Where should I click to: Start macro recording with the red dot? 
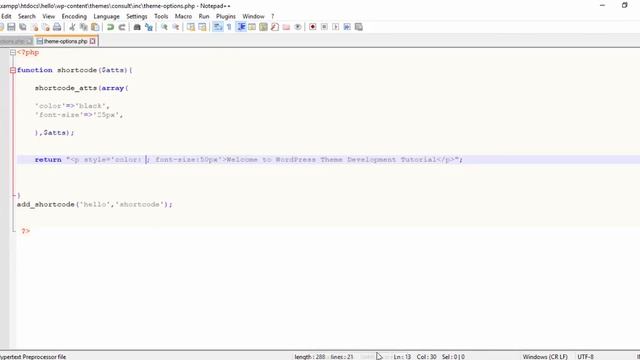point(313,27)
